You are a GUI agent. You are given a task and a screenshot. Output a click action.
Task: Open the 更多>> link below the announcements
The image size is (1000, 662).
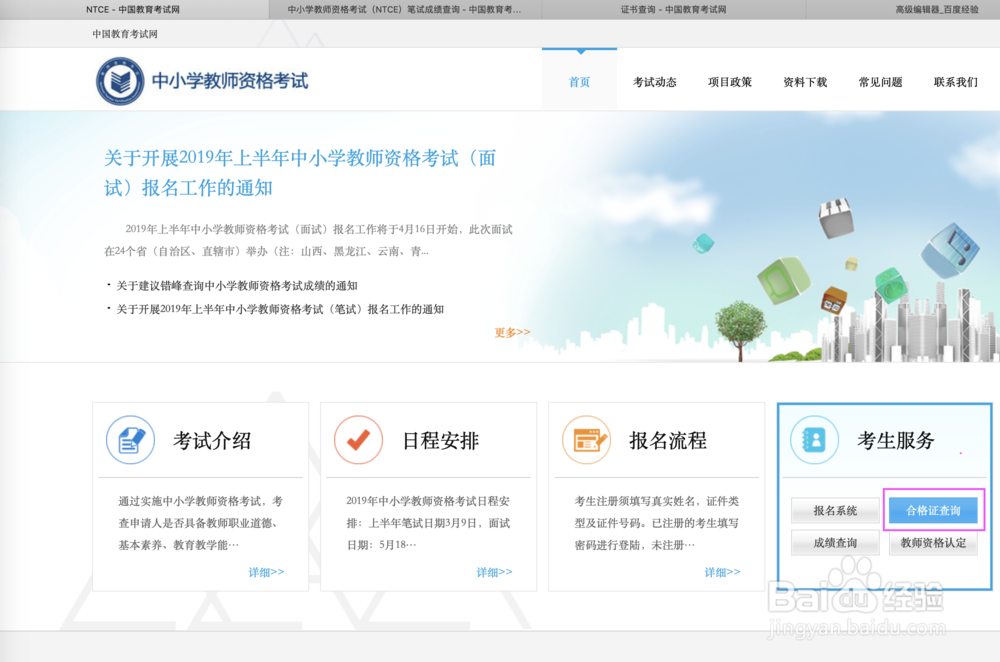click(x=511, y=333)
